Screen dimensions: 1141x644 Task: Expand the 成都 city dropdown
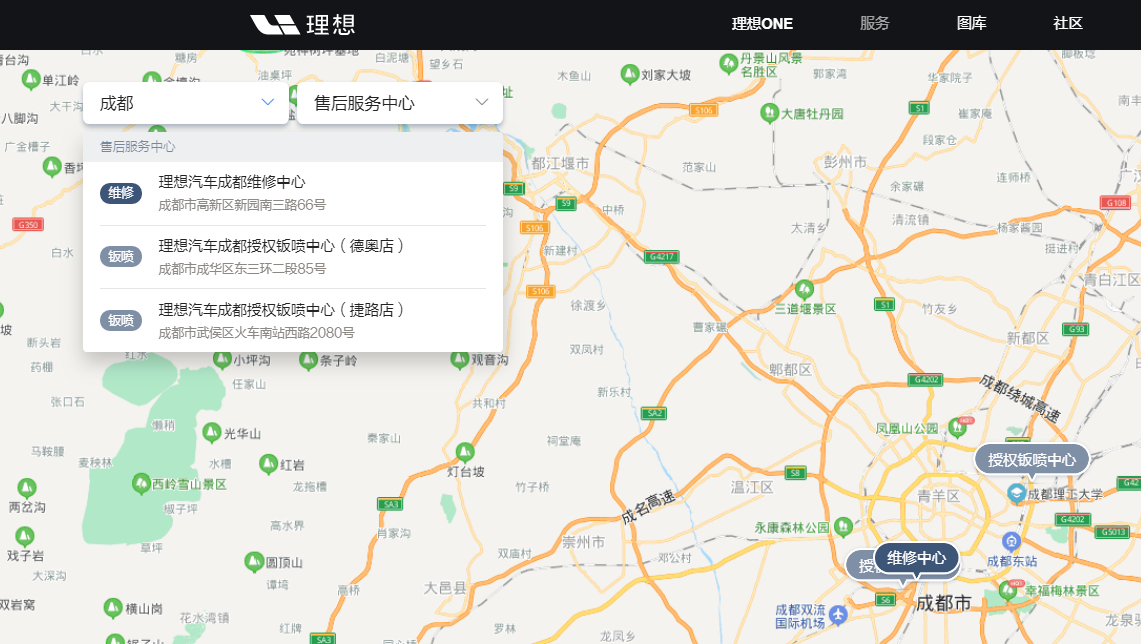coord(186,103)
